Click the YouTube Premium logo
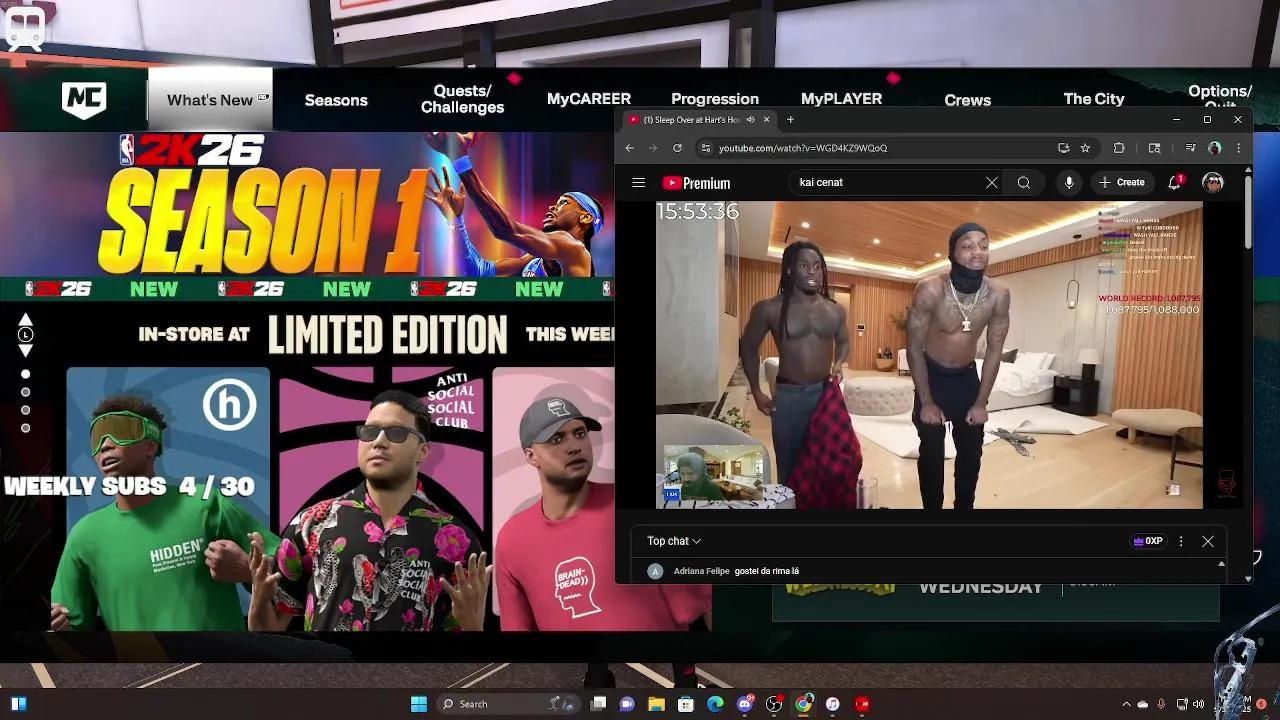This screenshot has width=1280, height=720. point(696,183)
